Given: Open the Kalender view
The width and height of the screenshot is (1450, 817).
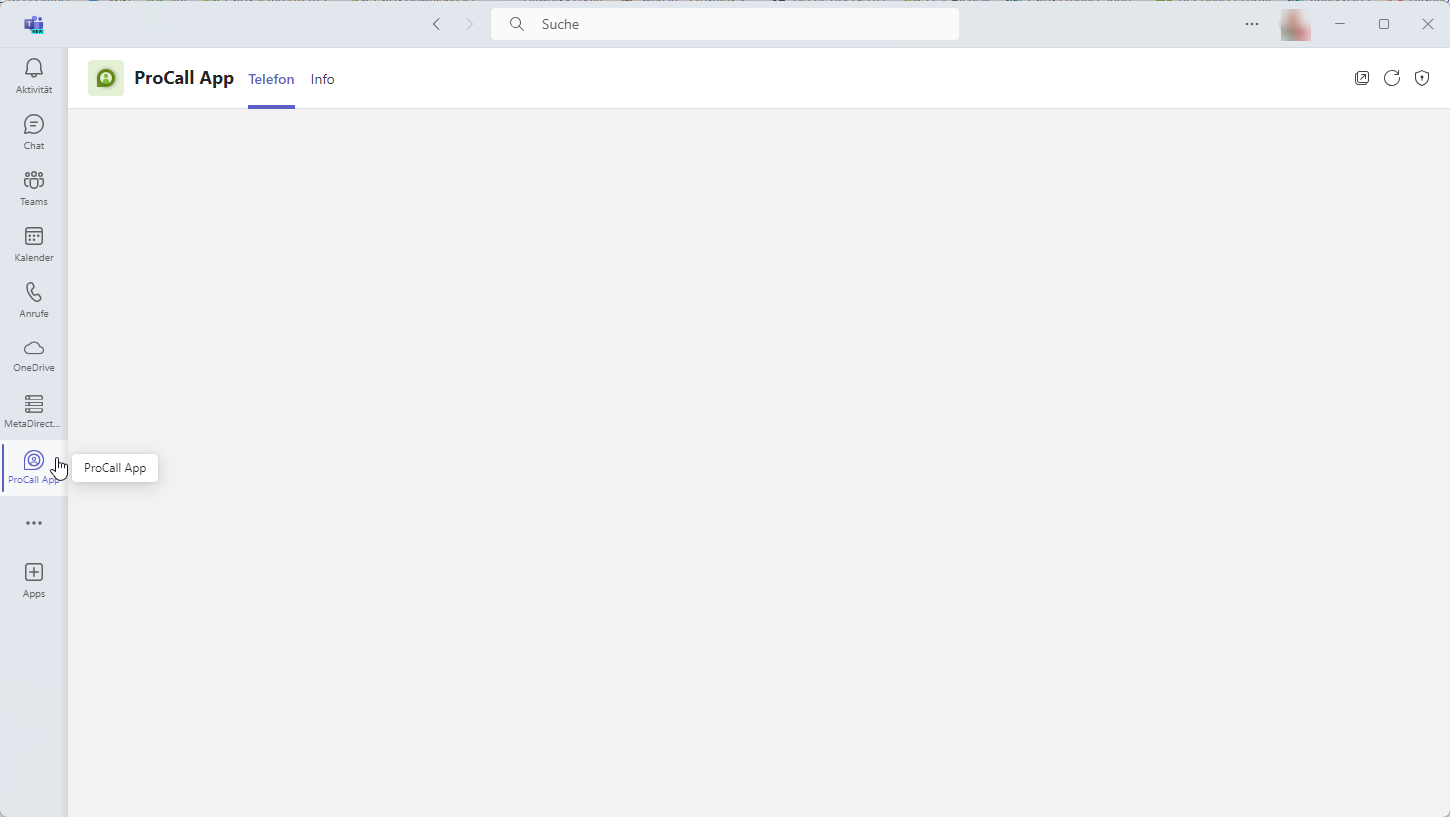Looking at the screenshot, I should click(x=34, y=244).
